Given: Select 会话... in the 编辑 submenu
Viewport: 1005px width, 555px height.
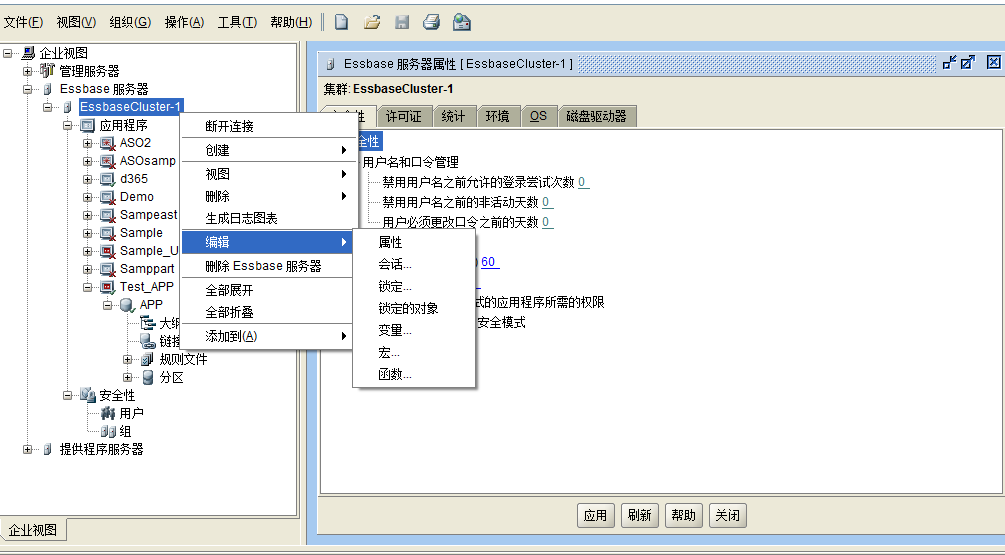Looking at the screenshot, I should point(414,264).
